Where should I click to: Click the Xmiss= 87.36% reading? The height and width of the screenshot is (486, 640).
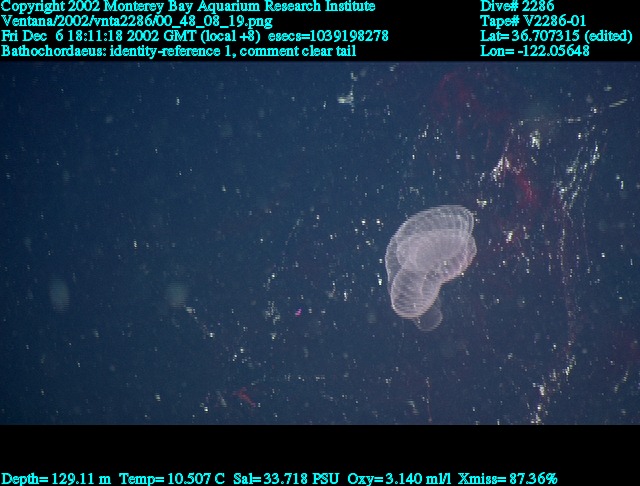tap(508, 478)
